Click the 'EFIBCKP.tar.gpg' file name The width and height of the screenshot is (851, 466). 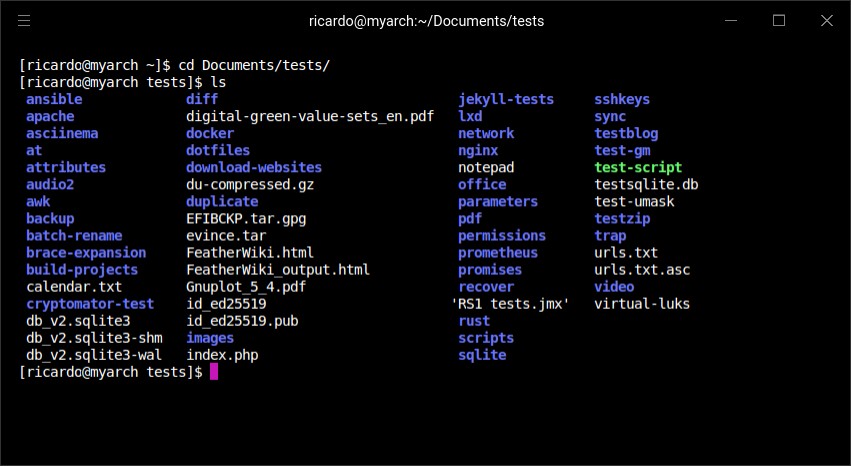[x=246, y=219]
